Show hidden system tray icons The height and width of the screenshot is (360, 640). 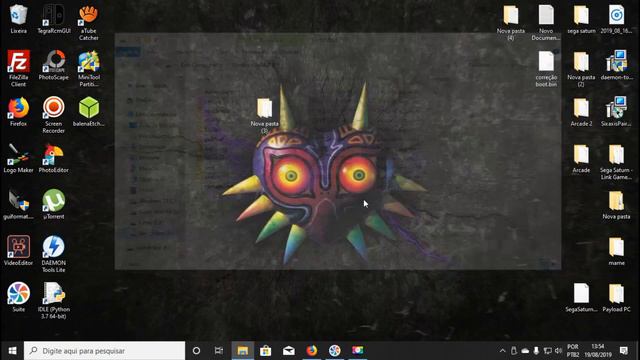tap(502, 351)
